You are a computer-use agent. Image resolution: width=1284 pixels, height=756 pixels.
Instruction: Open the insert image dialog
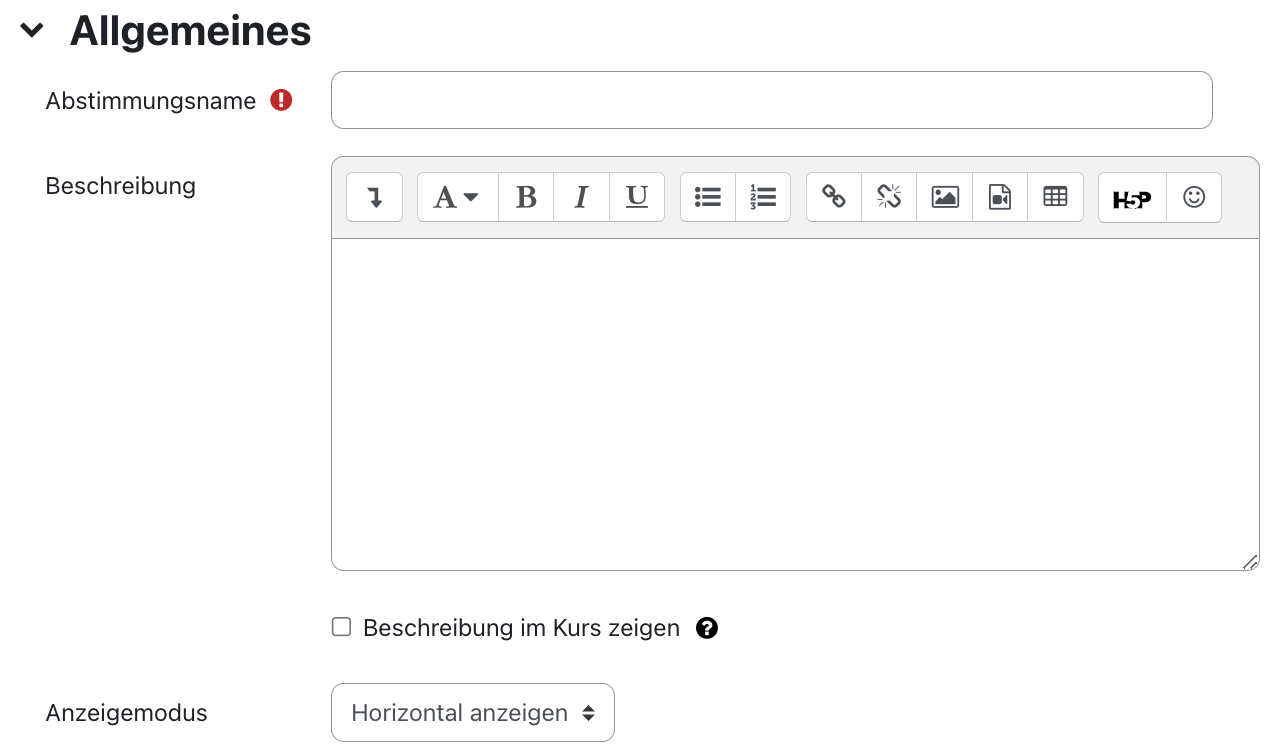point(944,197)
